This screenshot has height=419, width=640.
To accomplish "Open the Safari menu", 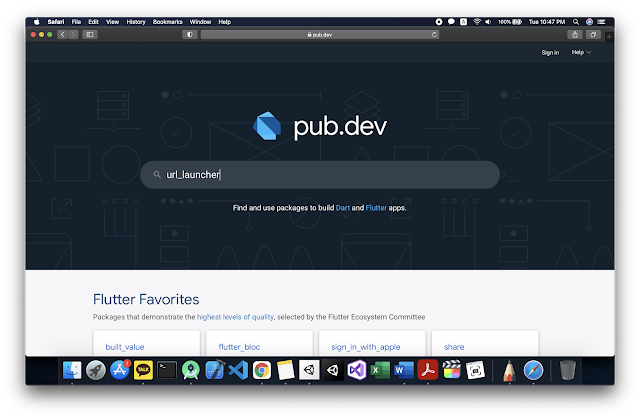I will coord(56,22).
